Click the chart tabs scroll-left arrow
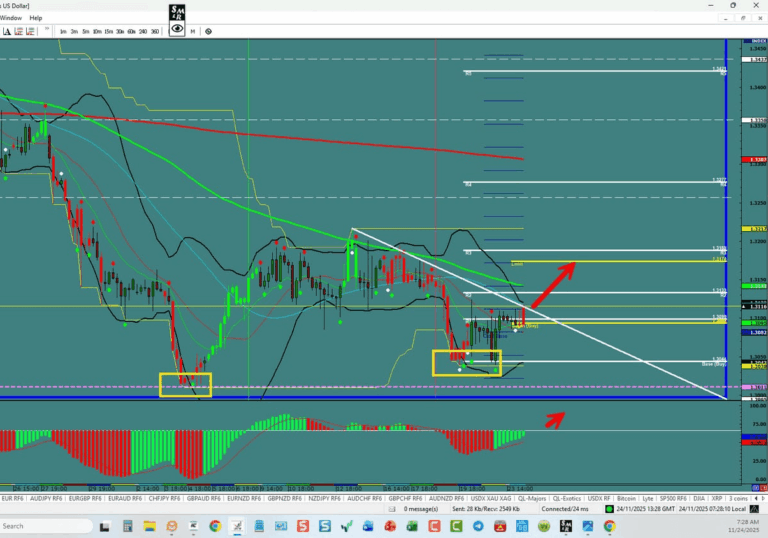This screenshot has height=538, width=768. pyautogui.click(x=756, y=498)
